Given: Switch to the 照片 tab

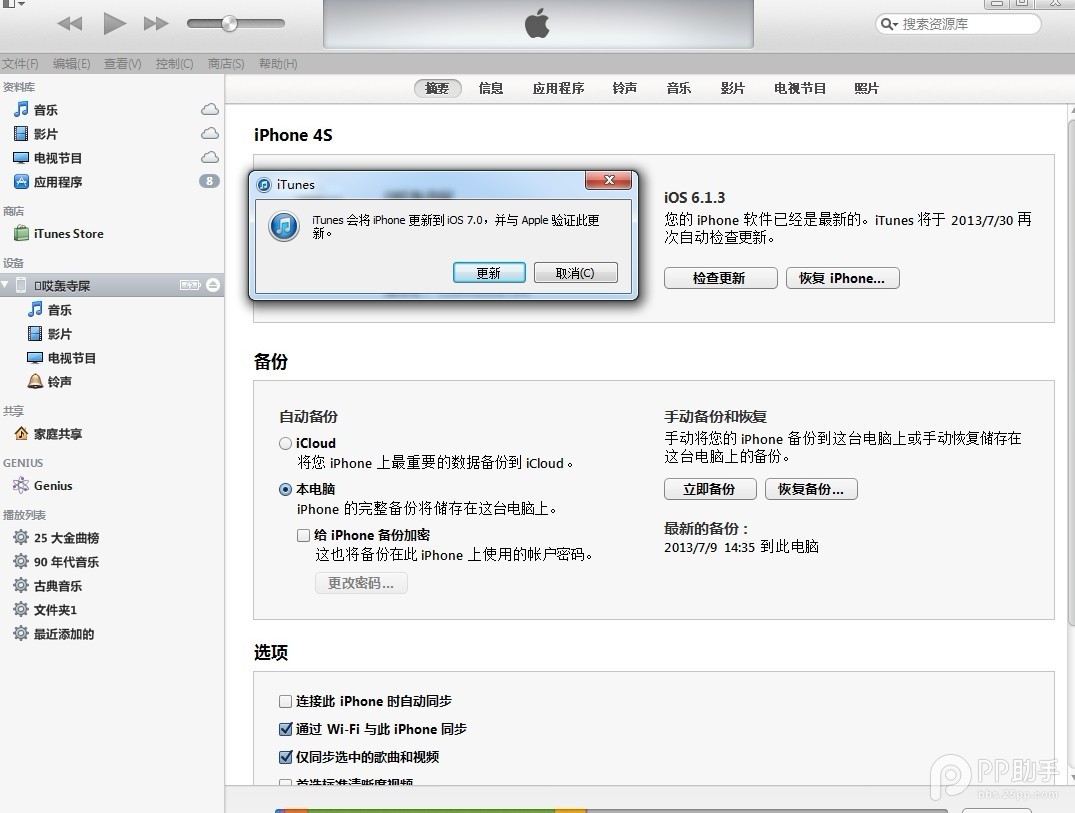Looking at the screenshot, I should pos(866,88).
